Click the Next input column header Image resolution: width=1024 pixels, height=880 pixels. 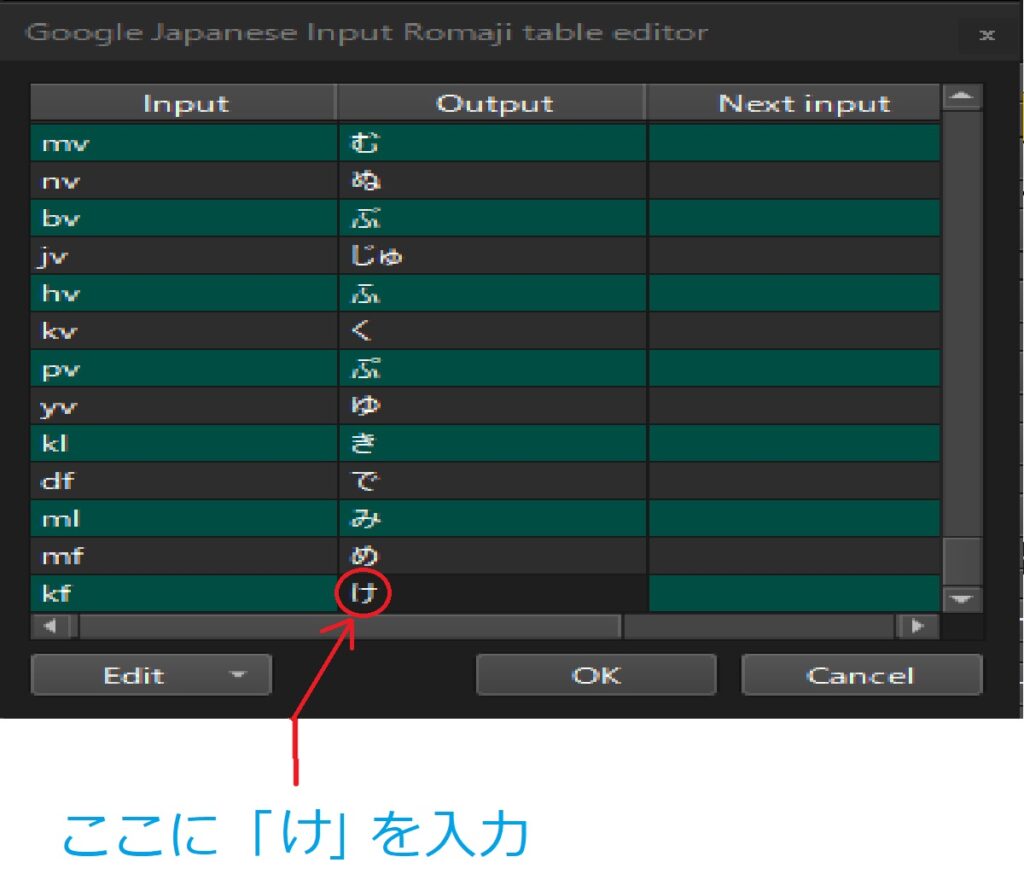click(x=794, y=103)
